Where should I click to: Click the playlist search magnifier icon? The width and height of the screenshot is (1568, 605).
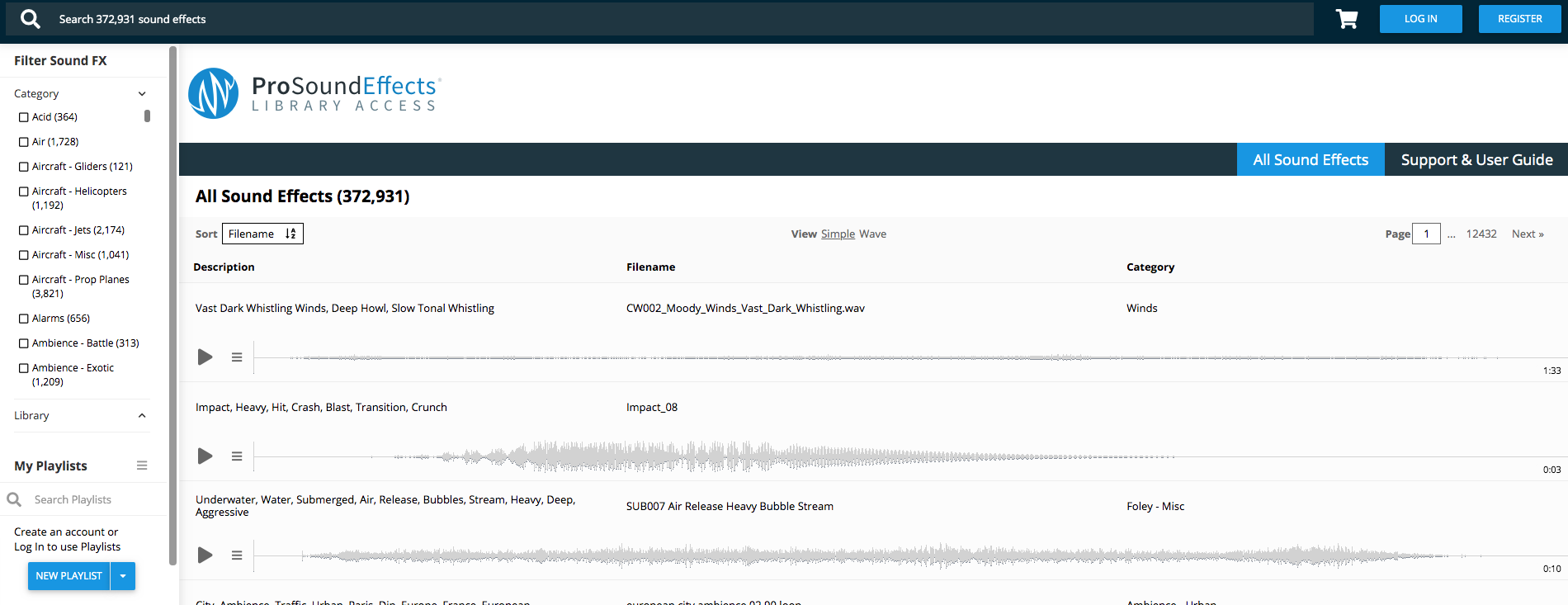click(14, 499)
